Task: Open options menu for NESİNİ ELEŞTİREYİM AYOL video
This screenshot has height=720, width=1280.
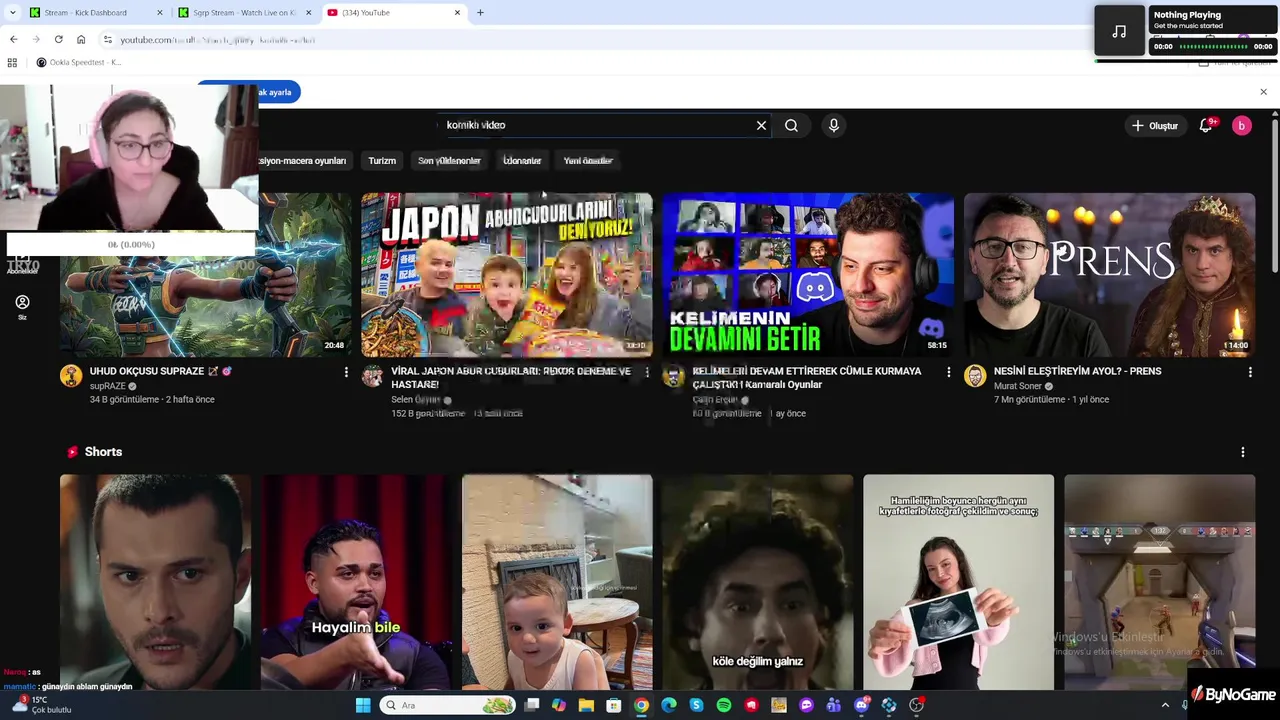Action: [1250, 372]
